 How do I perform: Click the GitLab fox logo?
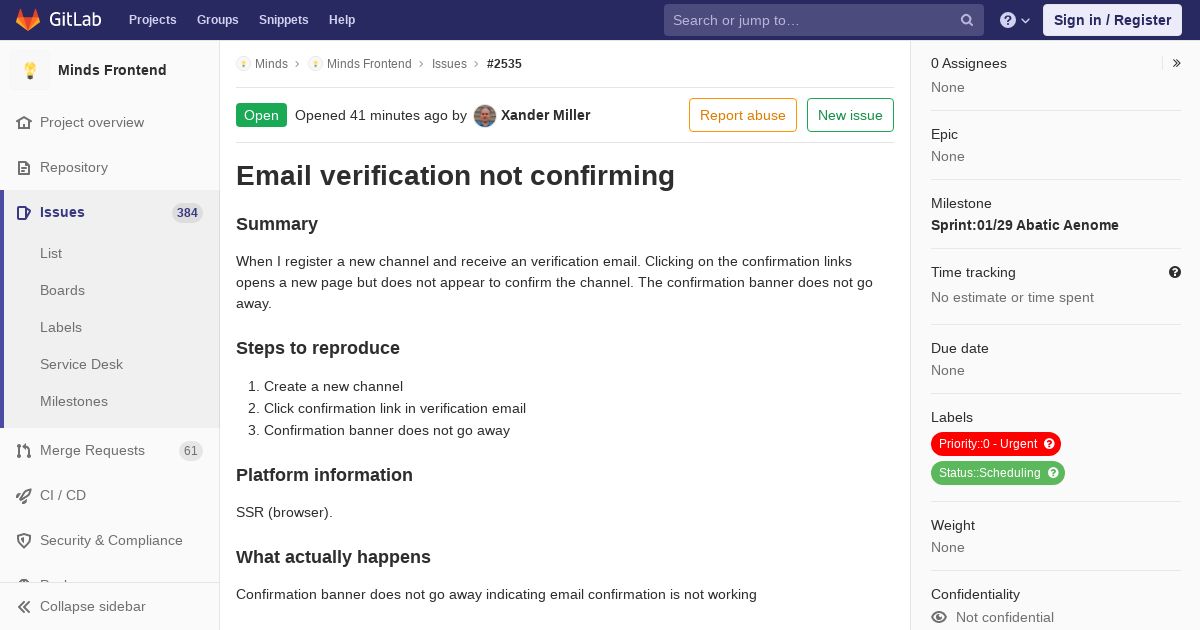click(x=28, y=20)
